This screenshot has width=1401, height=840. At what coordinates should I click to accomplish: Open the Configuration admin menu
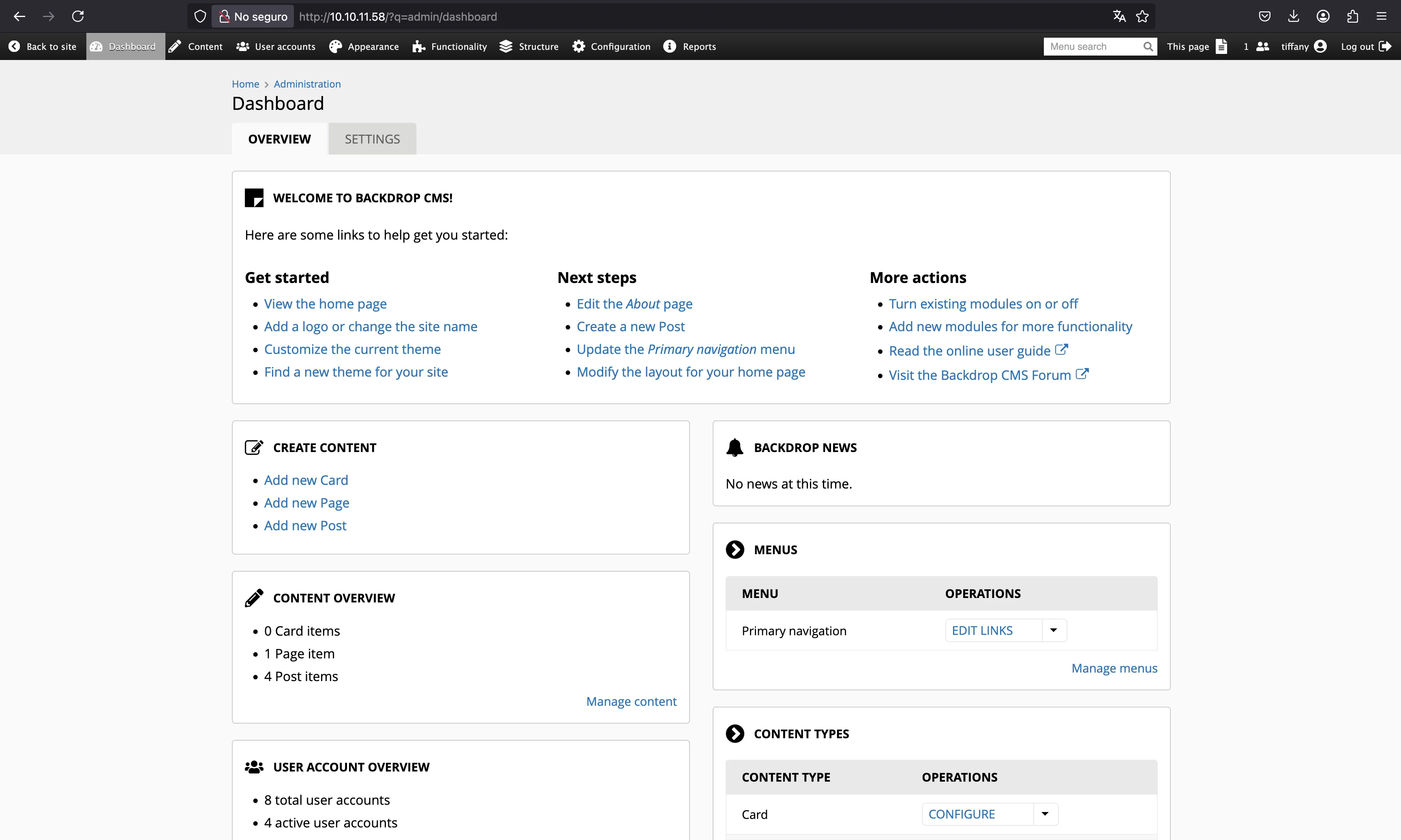(611, 46)
